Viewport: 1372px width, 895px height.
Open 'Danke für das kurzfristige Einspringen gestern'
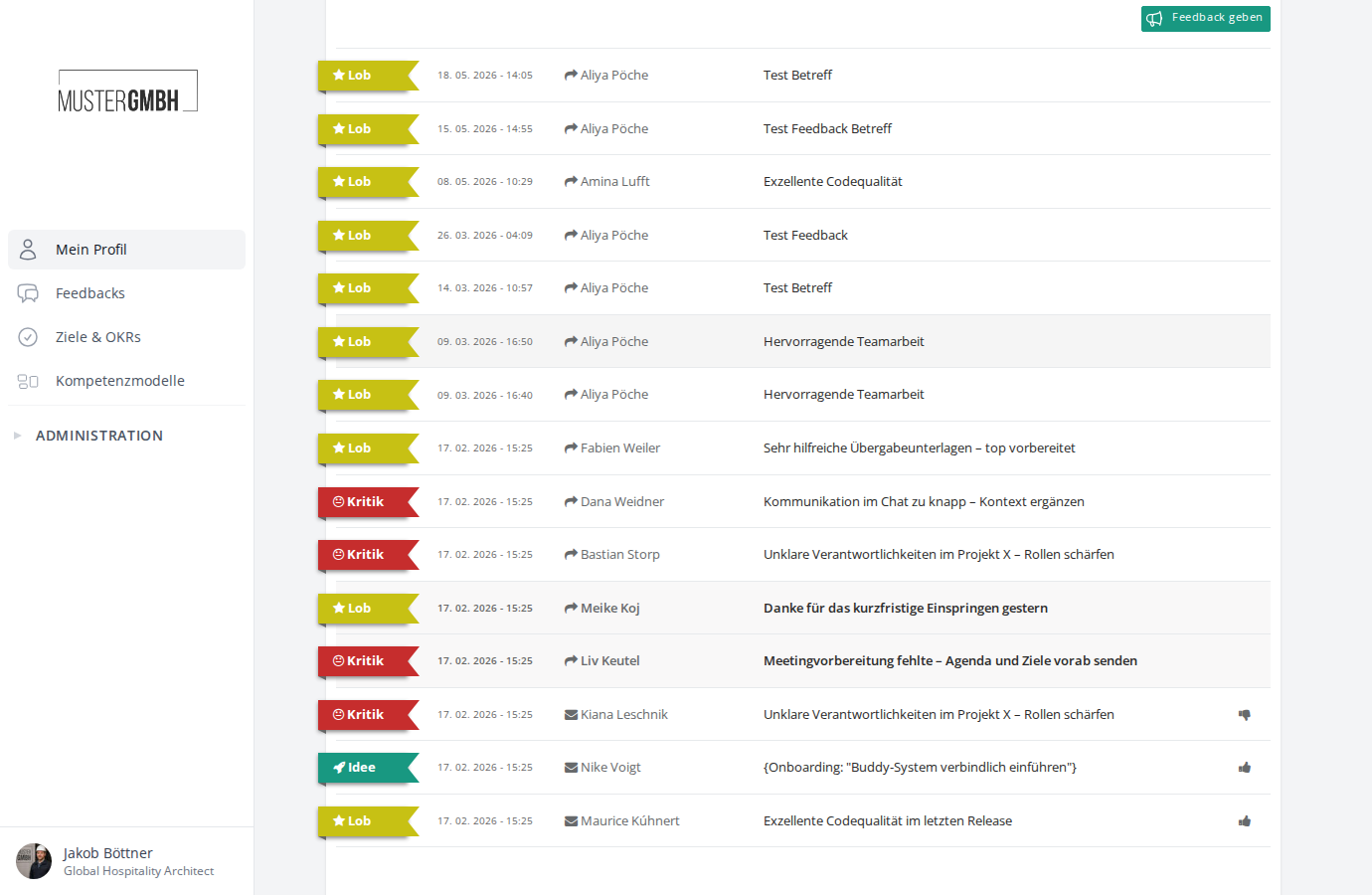(x=906, y=609)
